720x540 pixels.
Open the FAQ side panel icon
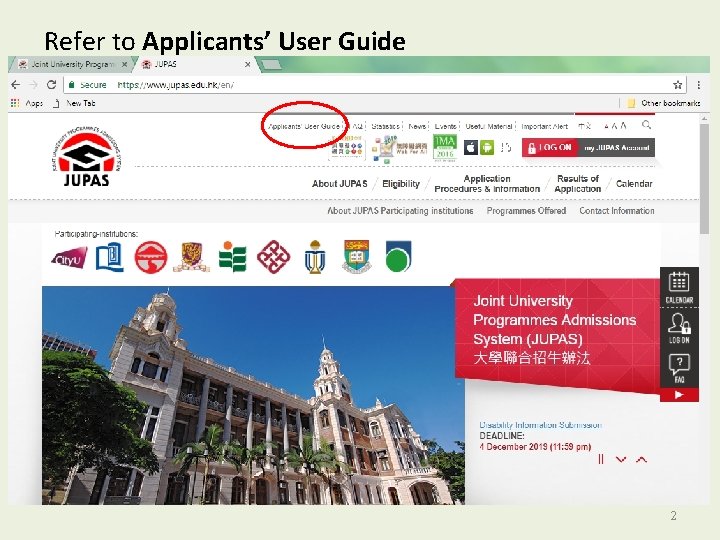pos(679,367)
